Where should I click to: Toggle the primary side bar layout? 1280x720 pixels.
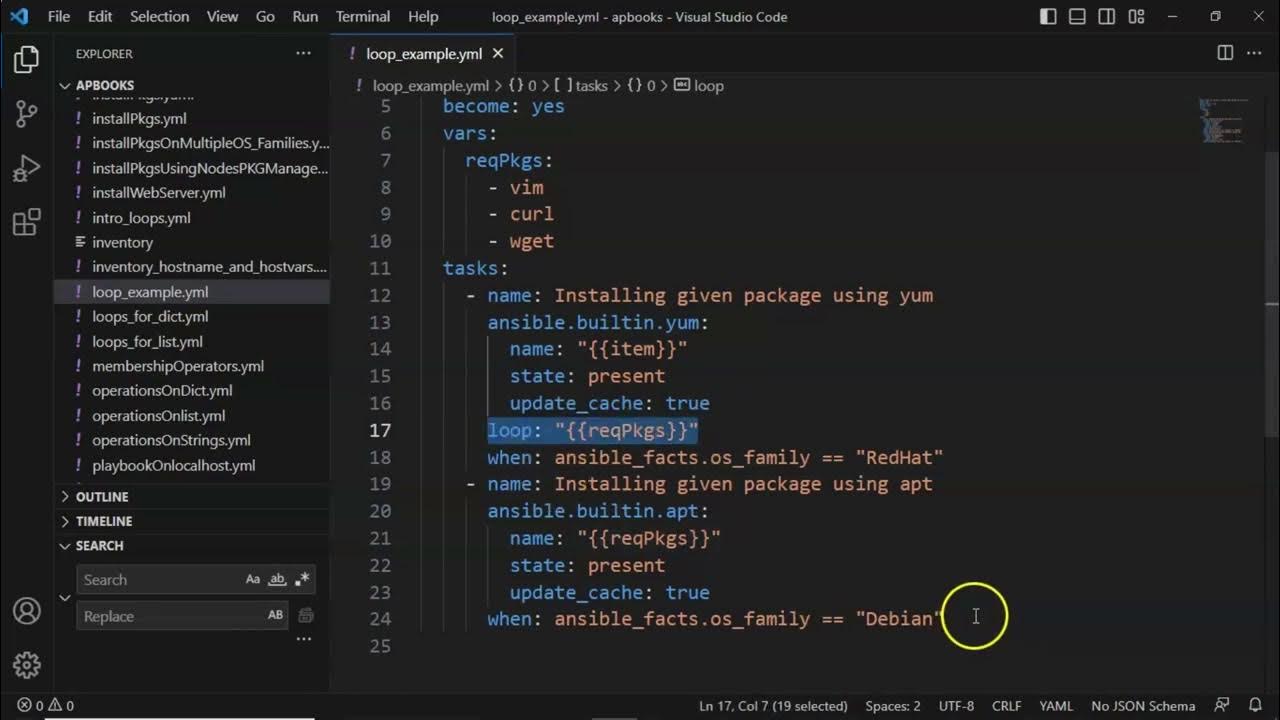pos(1048,17)
